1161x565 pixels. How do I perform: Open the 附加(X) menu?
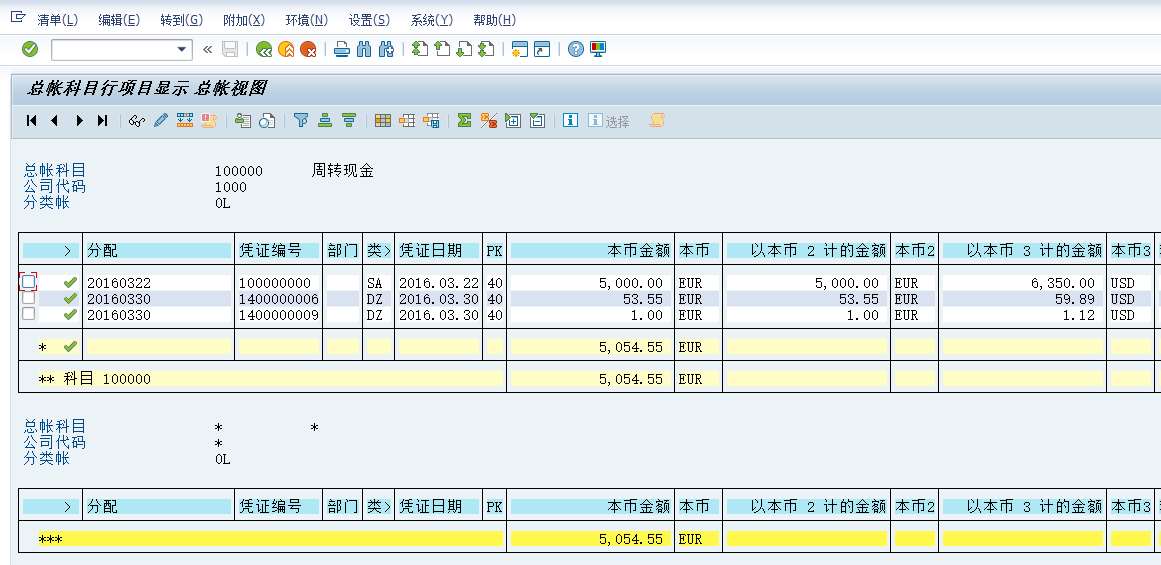tap(244, 20)
